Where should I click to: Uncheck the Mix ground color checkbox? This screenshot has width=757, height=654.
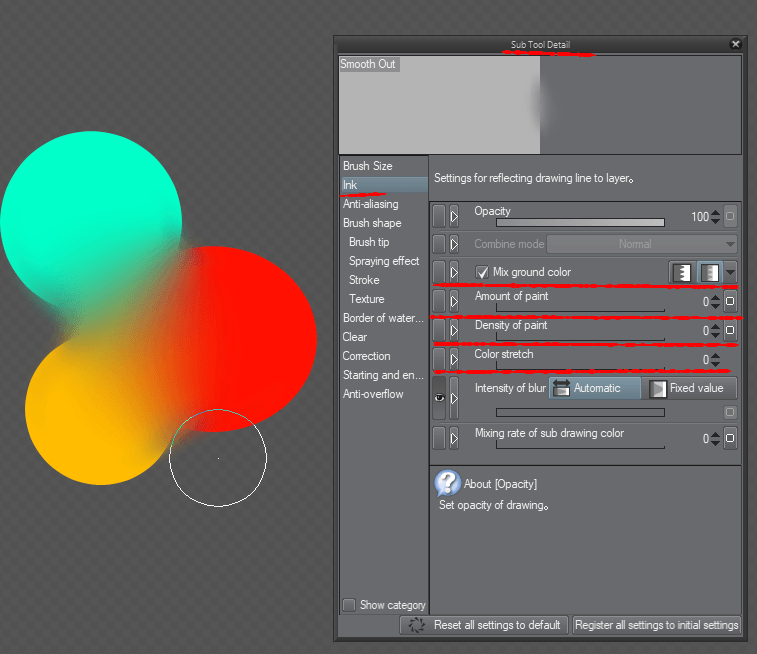(482, 272)
